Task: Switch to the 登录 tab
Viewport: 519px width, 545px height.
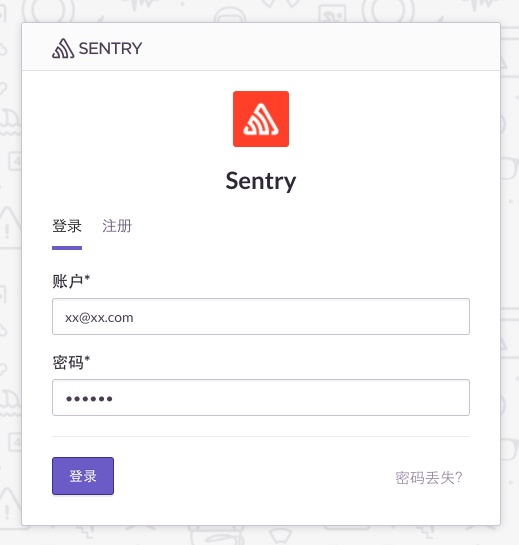Action: tap(67, 226)
